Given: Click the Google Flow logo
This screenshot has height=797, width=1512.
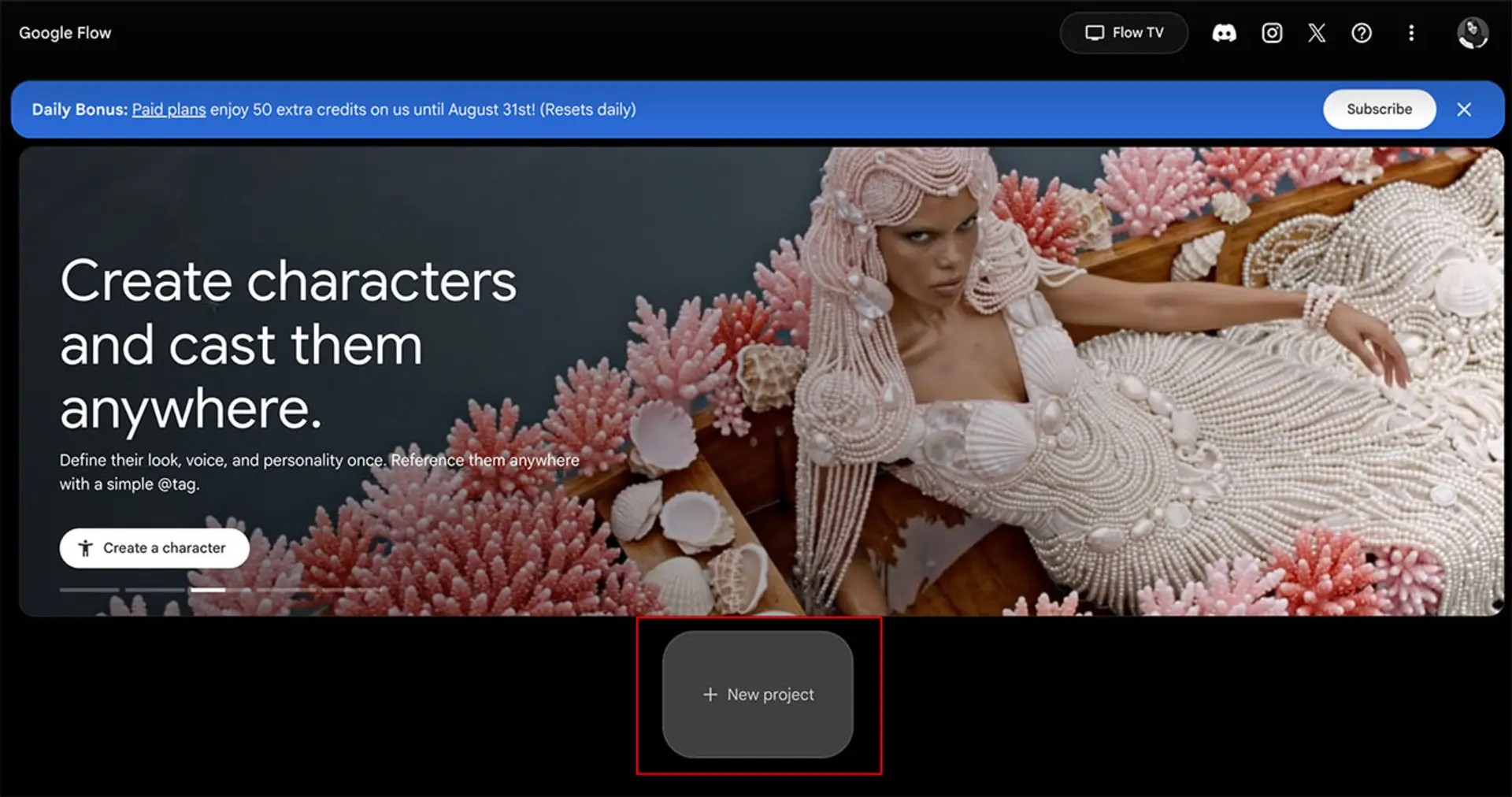Looking at the screenshot, I should [65, 33].
